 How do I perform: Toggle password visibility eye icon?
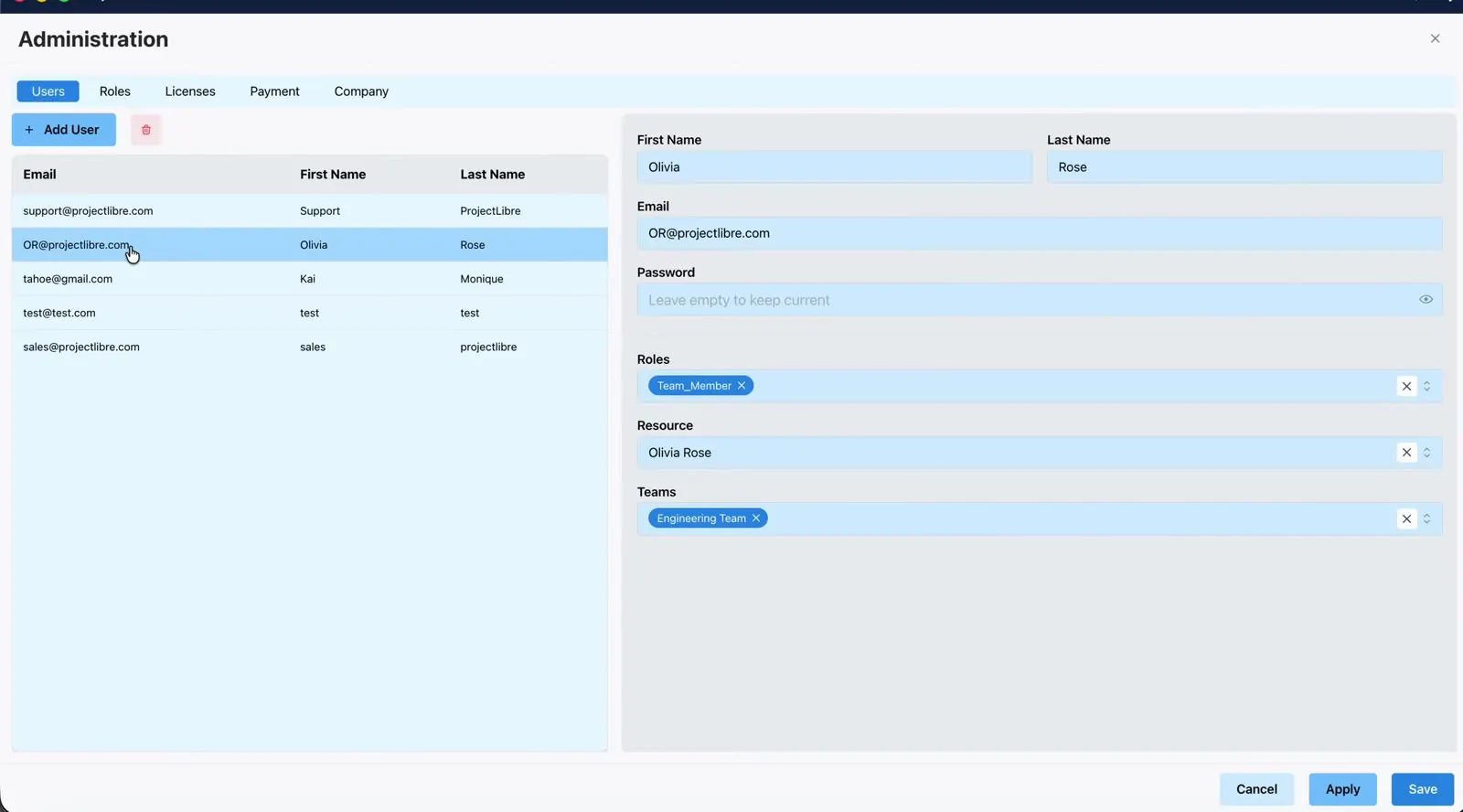click(x=1426, y=300)
